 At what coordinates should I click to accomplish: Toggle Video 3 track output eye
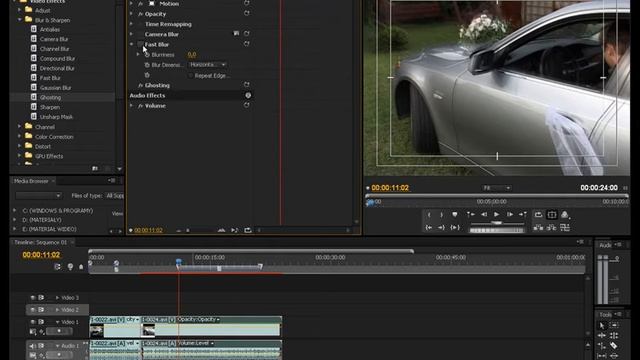pyautogui.click(x=33, y=298)
